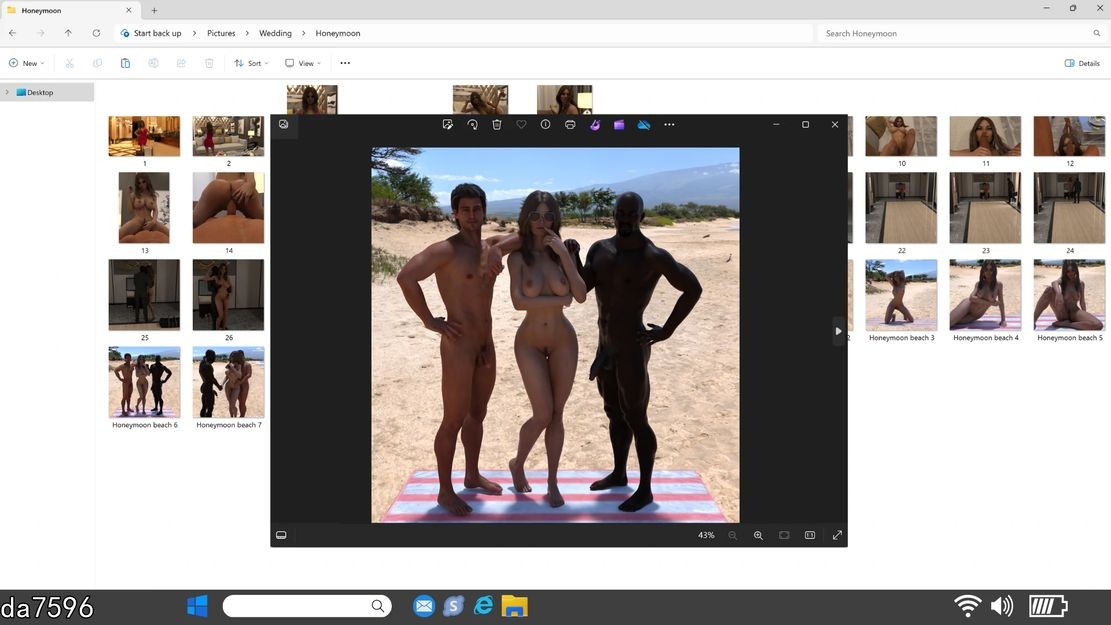Open the New dropdown in Explorer toolbar
The width and height of the screenshot is (1111, 625).
(x=27, y=63)
